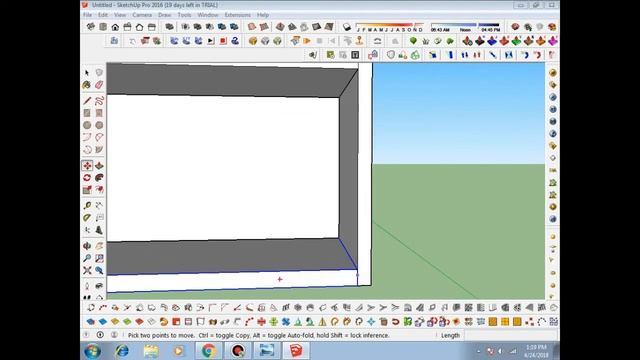Open the Windows Start menu
This screenshot has width=640, height=360.
tap(93, 351)
